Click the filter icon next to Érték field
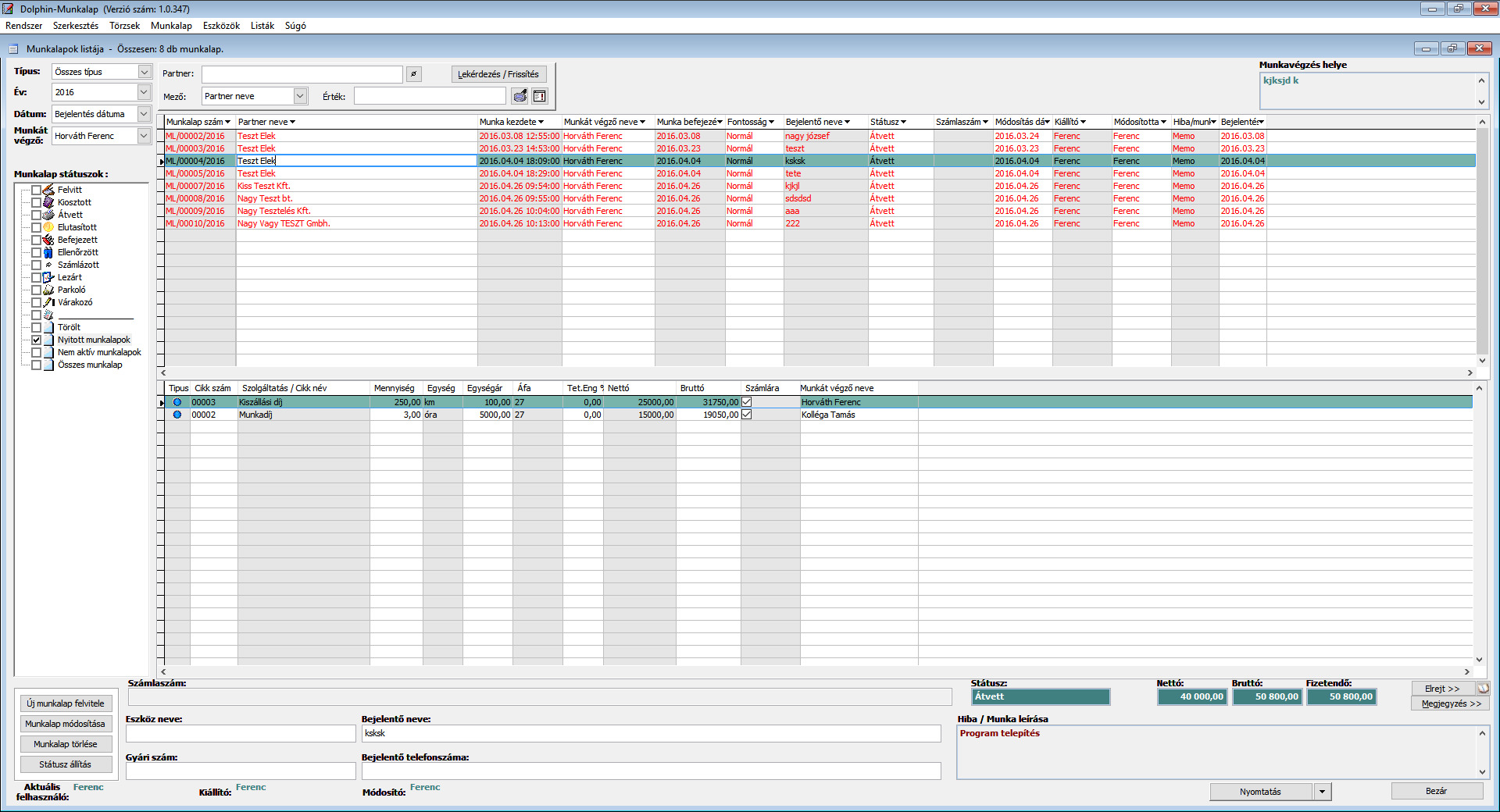1500x812 pixels. pos(520,96)
